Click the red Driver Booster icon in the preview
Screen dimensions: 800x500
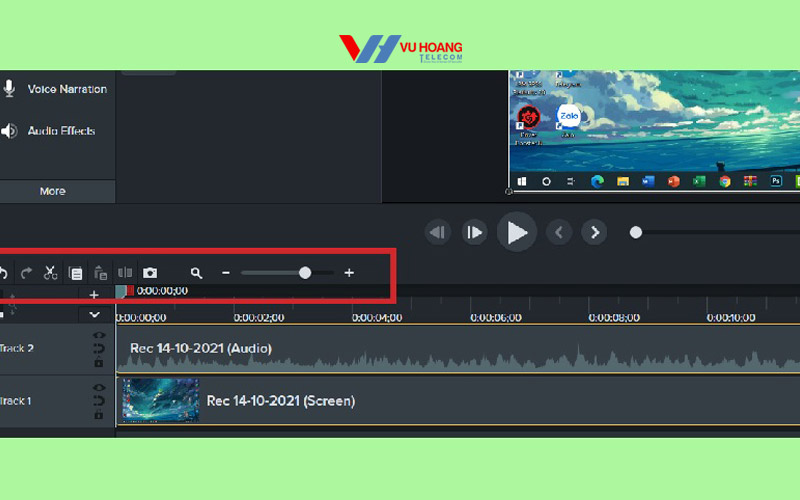[x=529, y=117]
